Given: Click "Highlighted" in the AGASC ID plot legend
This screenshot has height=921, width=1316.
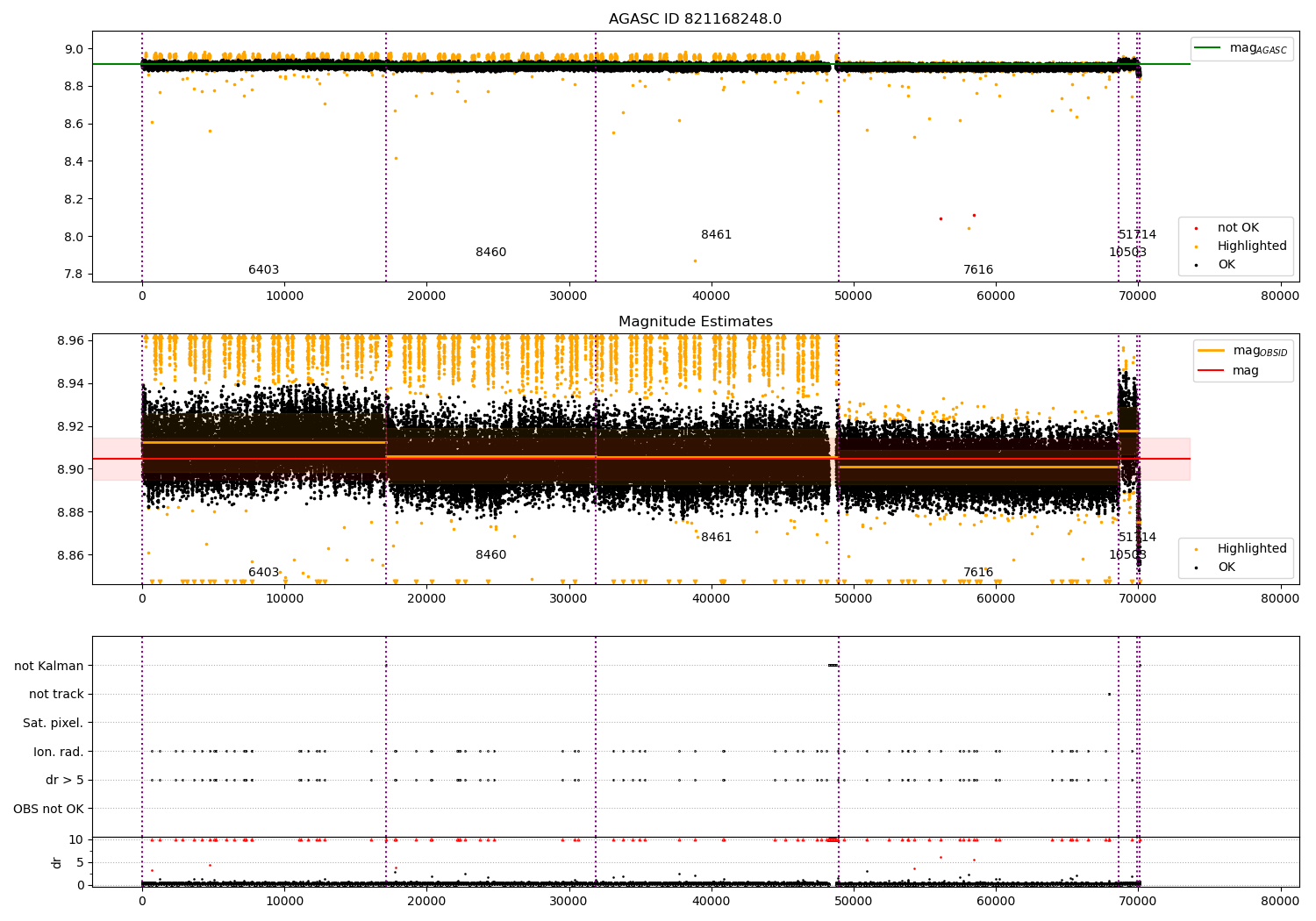Looking at the screenshot, I should point(1252,246).
